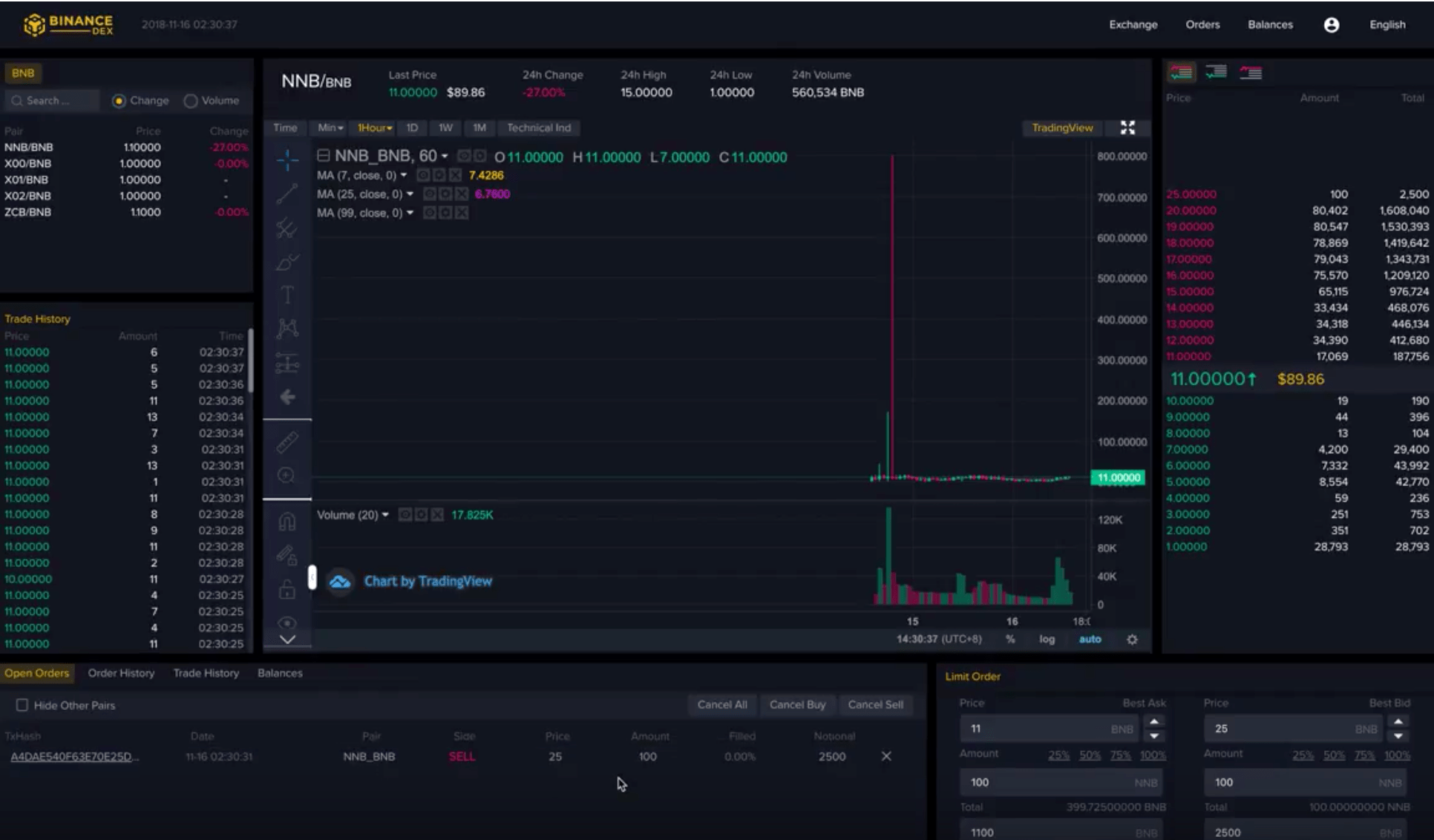The image size is (1434, 840).
Task: Click the back arrow icon in chart toolbar
Action: [x=287, y=397]
